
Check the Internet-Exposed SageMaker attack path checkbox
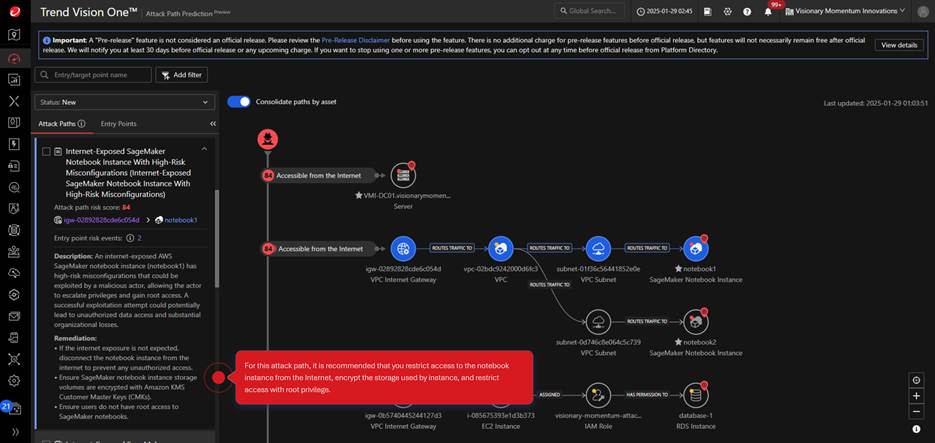46,152
